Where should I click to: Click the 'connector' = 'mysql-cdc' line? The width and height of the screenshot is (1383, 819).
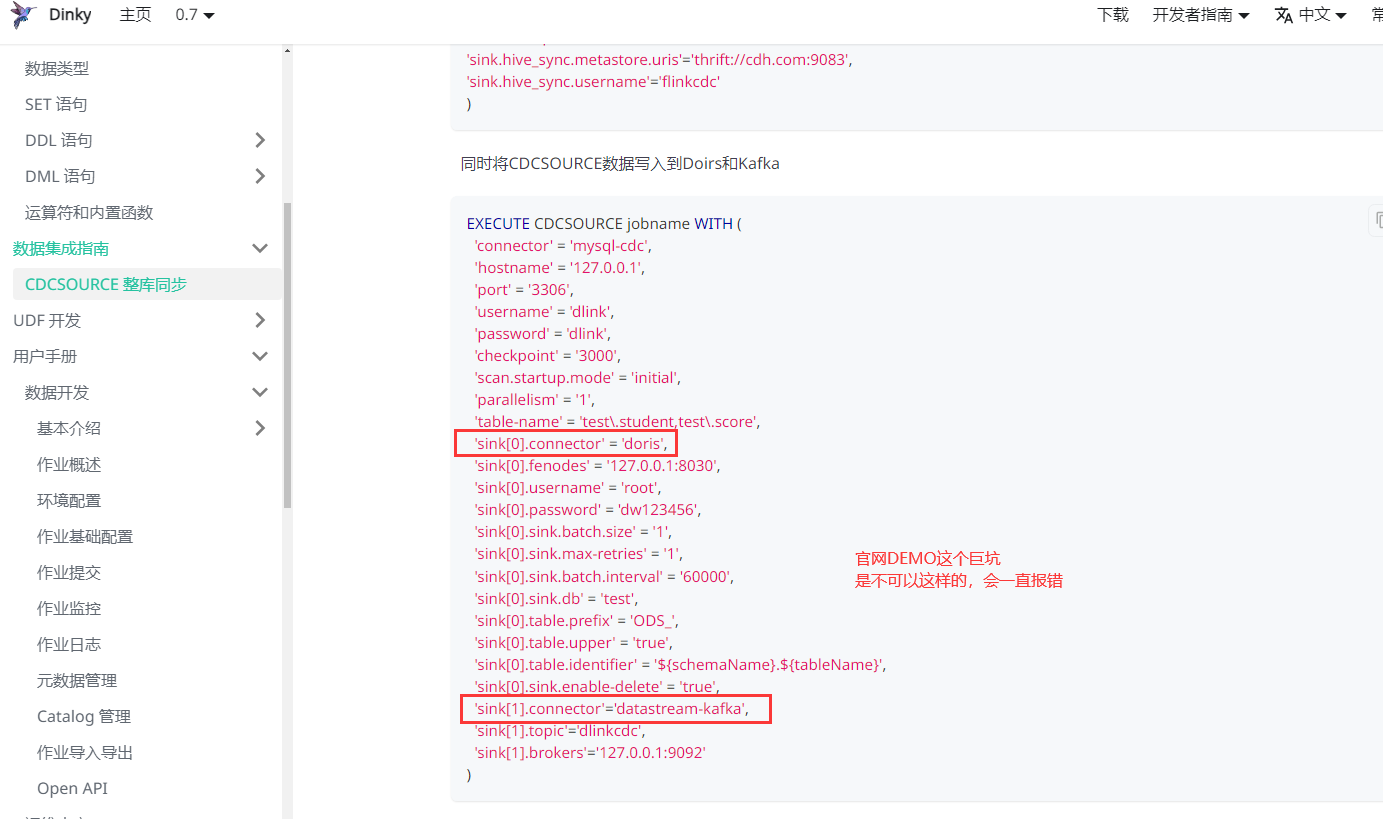click(564, 246)
